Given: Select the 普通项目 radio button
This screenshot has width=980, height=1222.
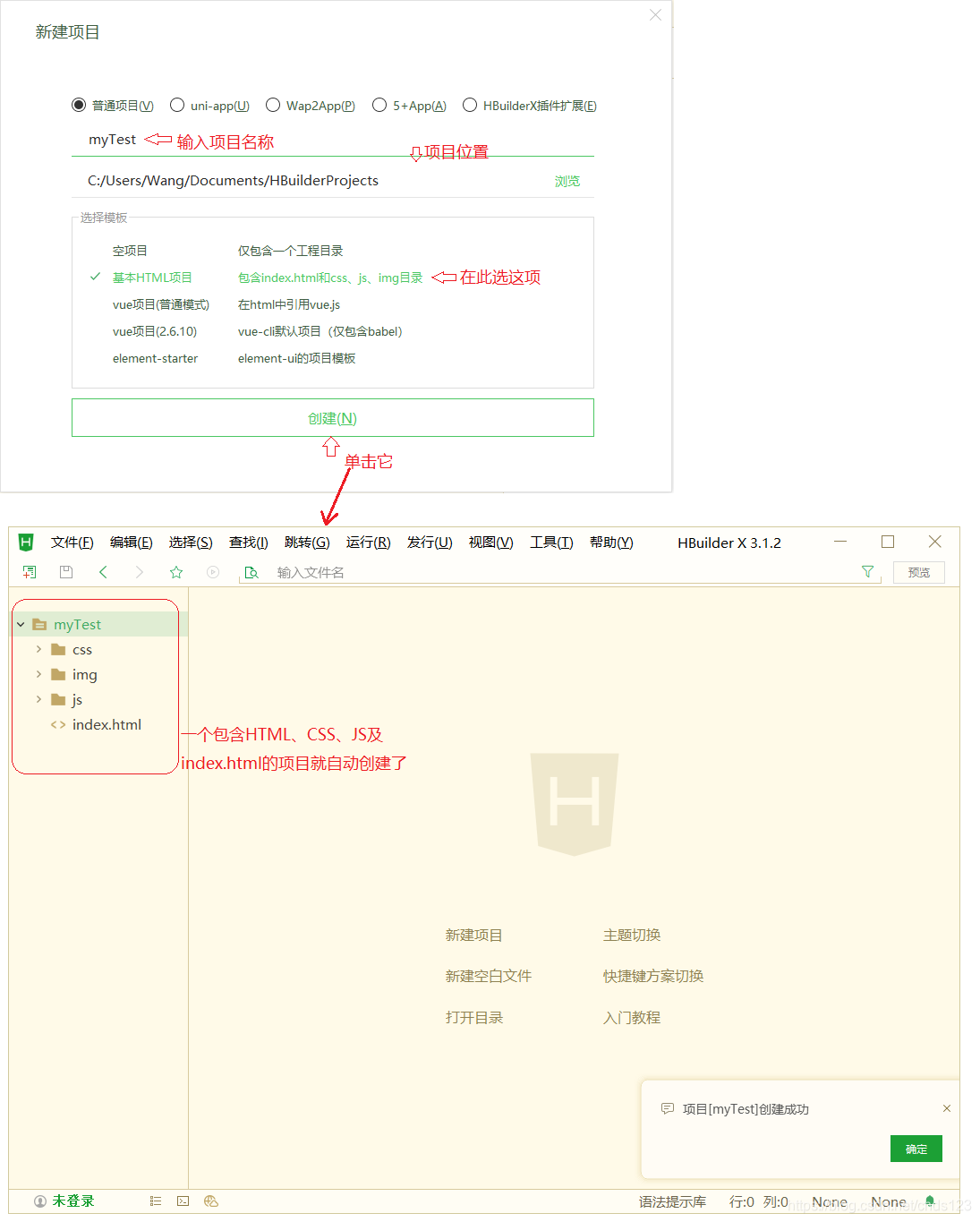Looking at the screenshot, I should click(79, 105).
